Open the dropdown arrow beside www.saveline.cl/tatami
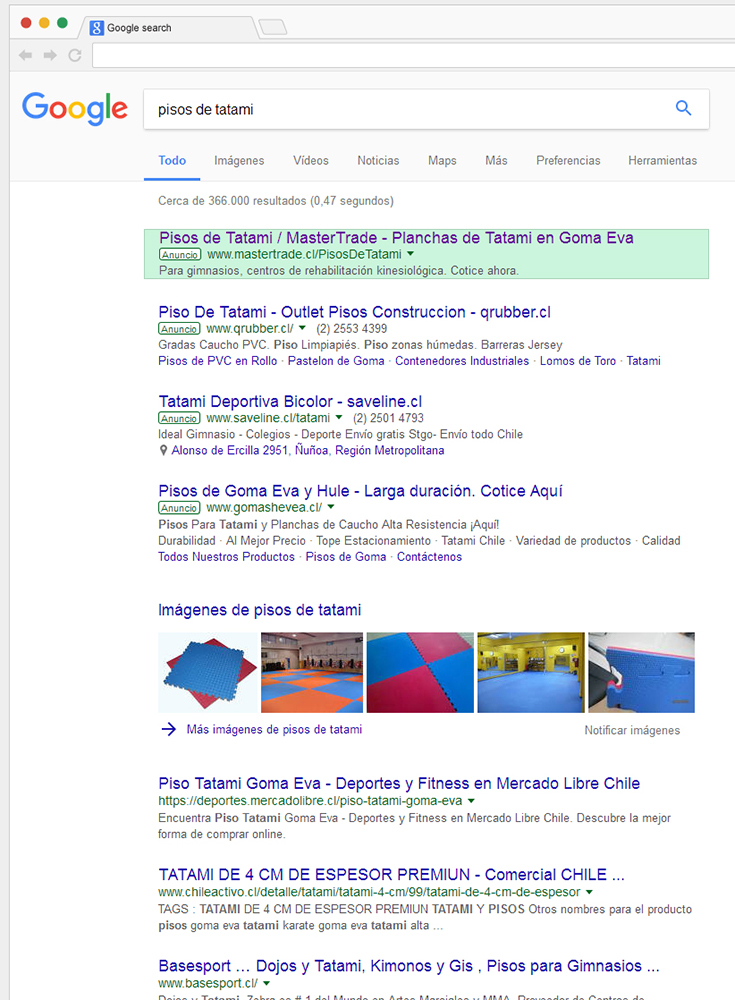Screen dimensions: 735x1000 click(339, 417)
